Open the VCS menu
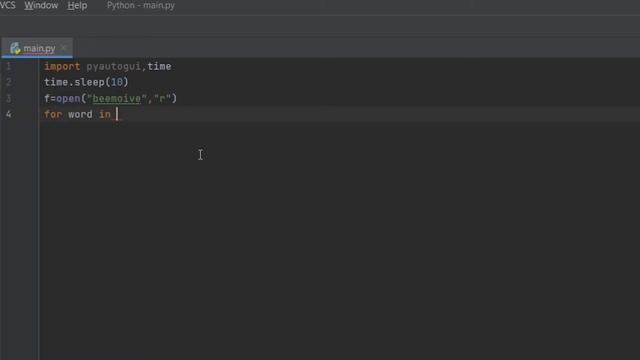 (7, 5)
